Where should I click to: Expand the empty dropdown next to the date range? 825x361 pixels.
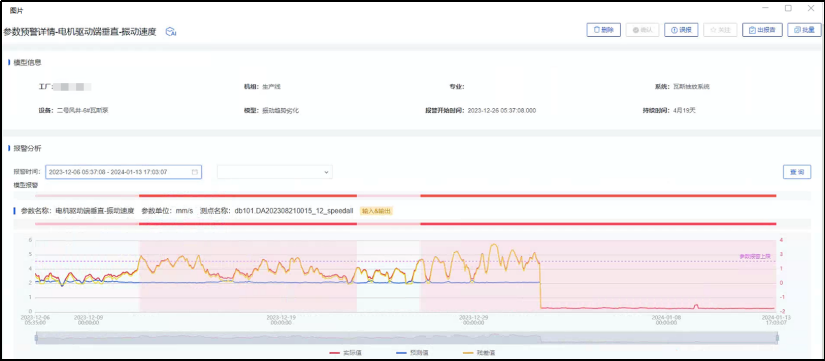tap(275, 172)
